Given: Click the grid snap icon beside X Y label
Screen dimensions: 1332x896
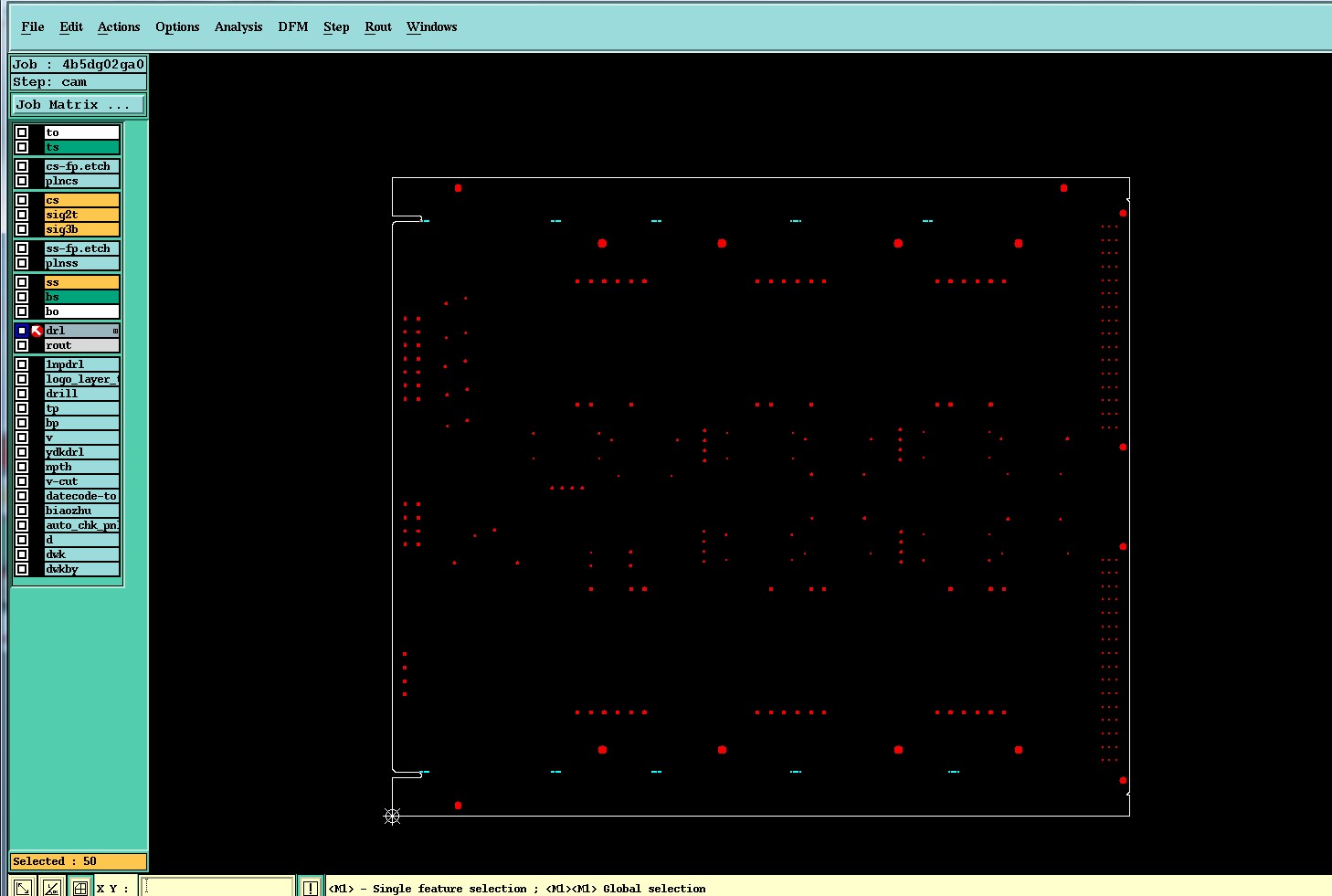Looking at the screenshot, I should coord(80,887).
